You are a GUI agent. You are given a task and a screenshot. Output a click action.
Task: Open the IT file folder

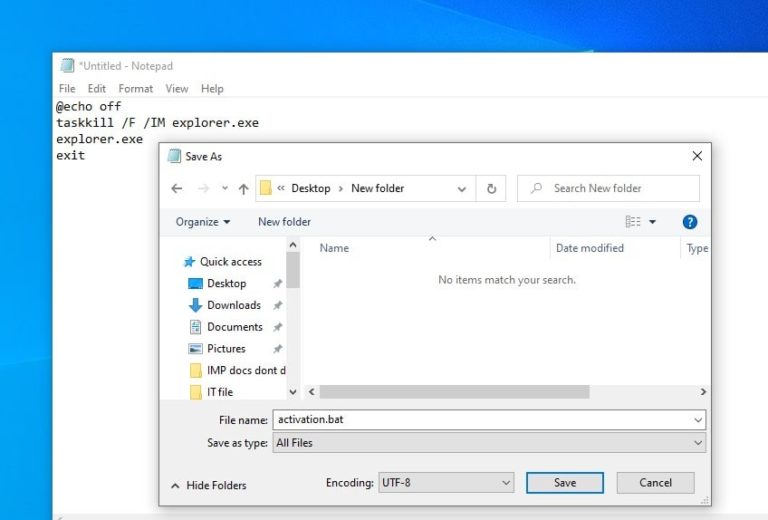click(x=219, y=392)
